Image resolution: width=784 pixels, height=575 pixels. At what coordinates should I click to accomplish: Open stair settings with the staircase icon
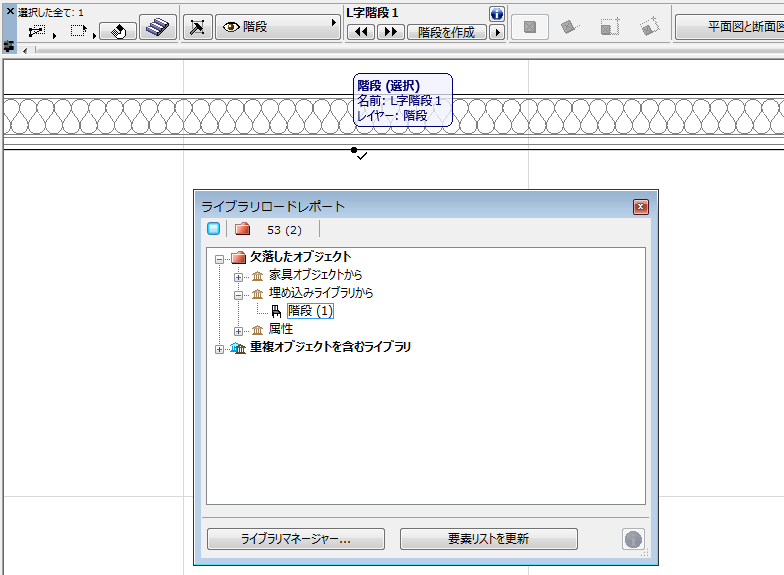click(157, 26)
